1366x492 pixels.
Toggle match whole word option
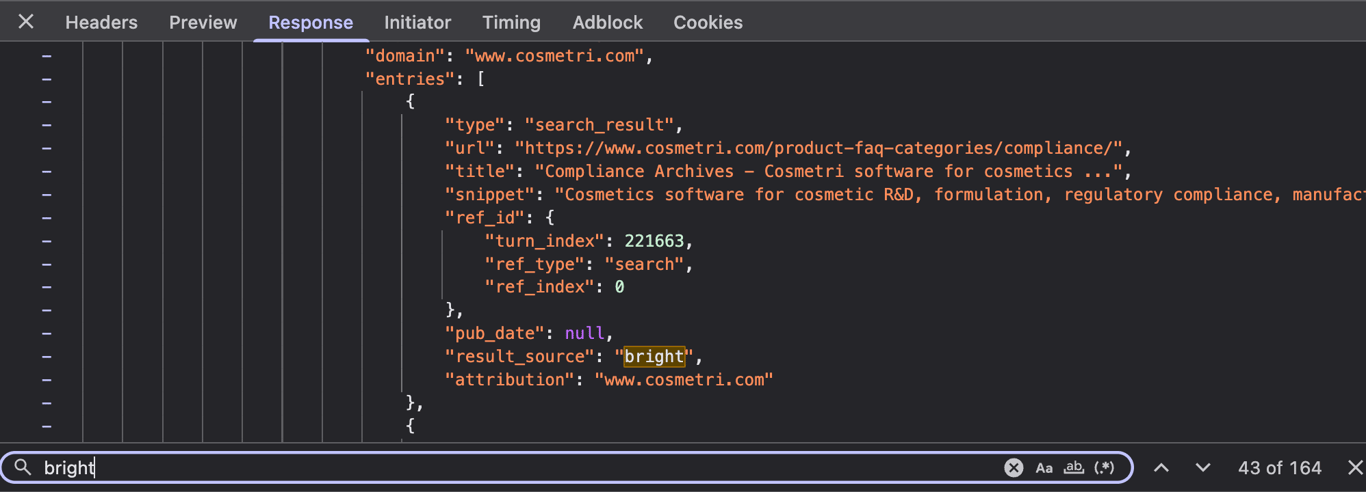(1074, 467)
